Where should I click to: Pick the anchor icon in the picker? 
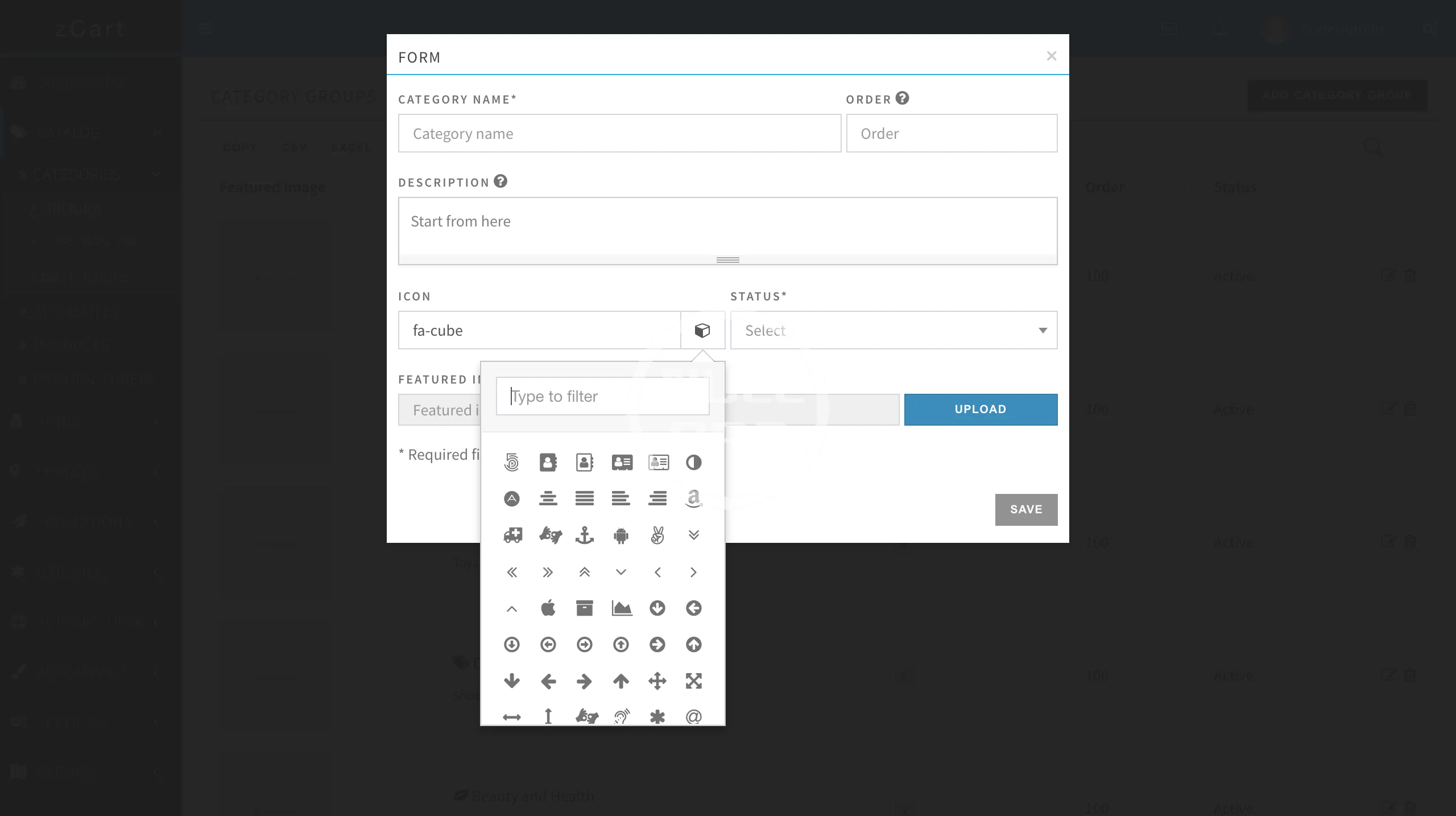pos(584,535)
